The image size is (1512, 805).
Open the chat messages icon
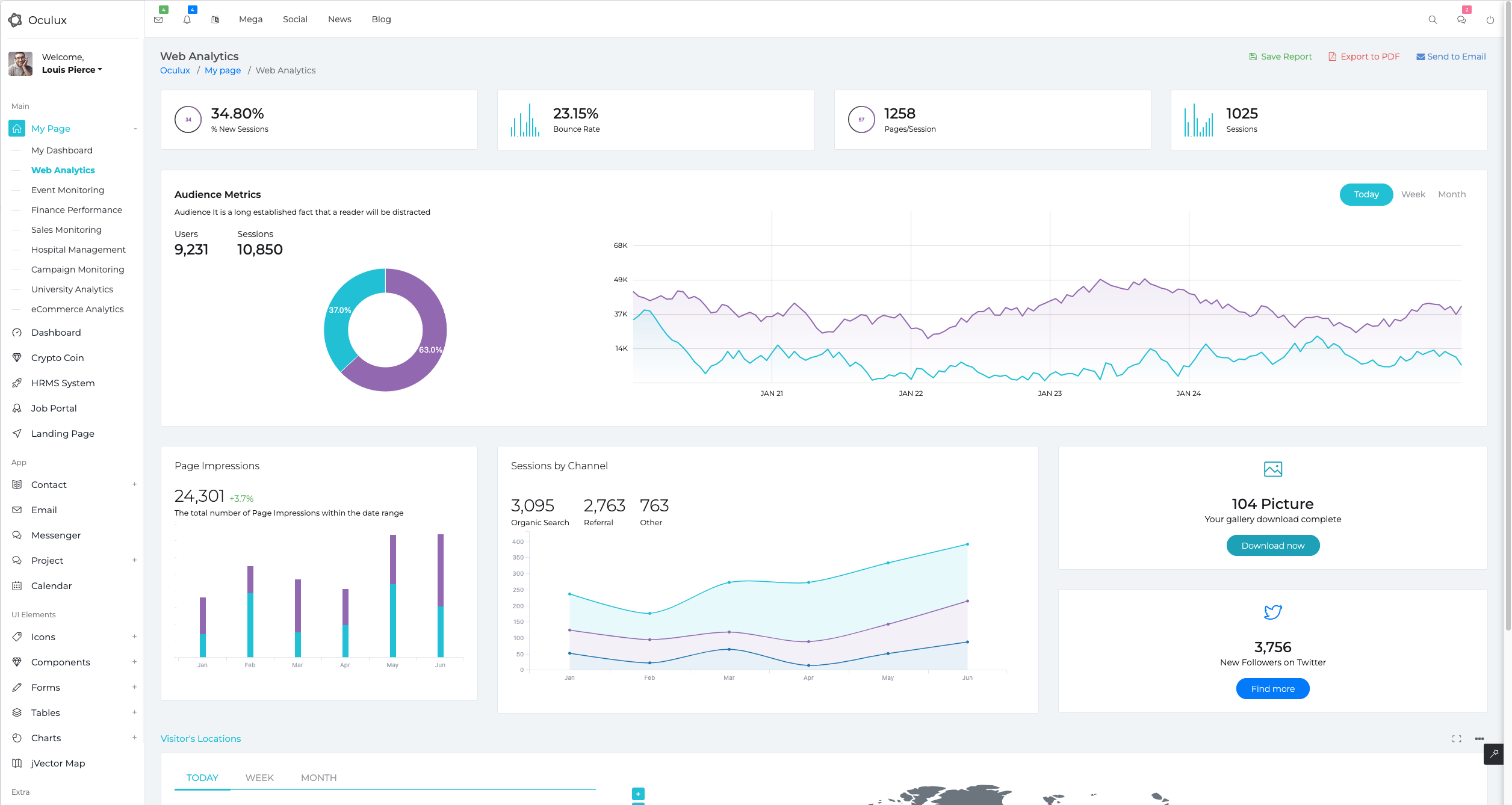pyautogui.click(x=1461, y=20)
